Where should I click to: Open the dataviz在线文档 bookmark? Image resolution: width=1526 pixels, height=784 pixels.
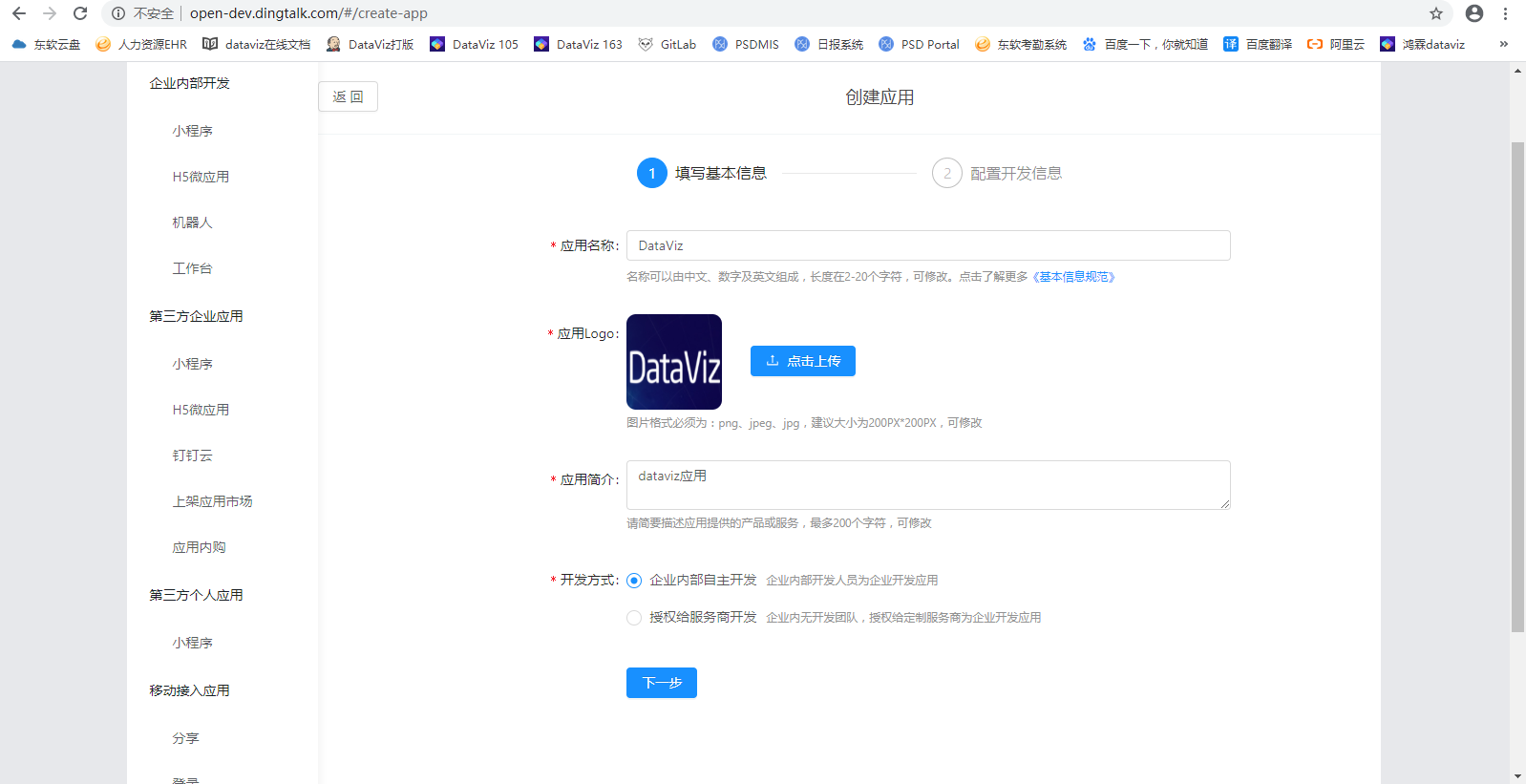[x=256, y=44]
